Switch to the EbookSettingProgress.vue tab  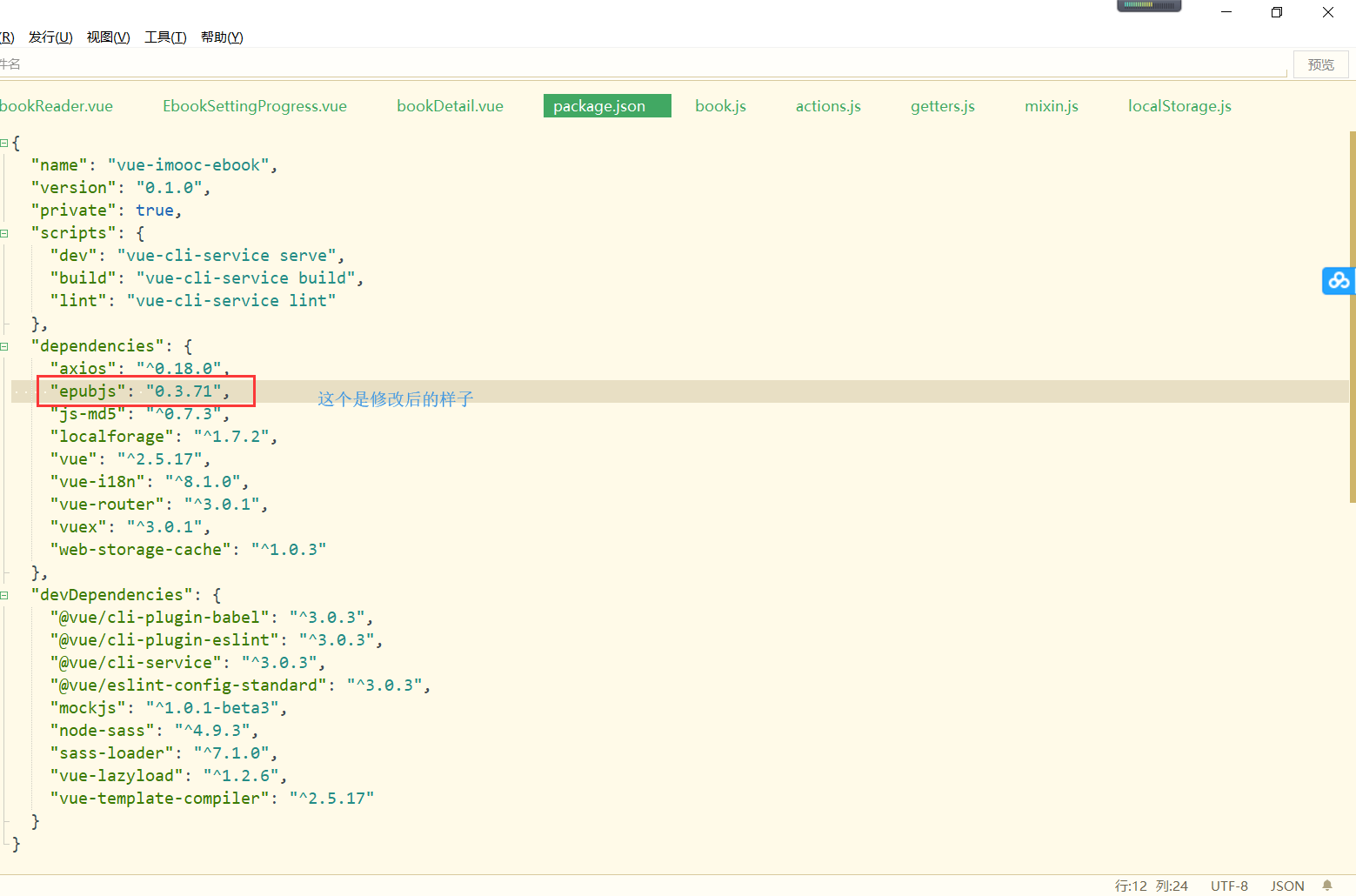coord(255,106)
